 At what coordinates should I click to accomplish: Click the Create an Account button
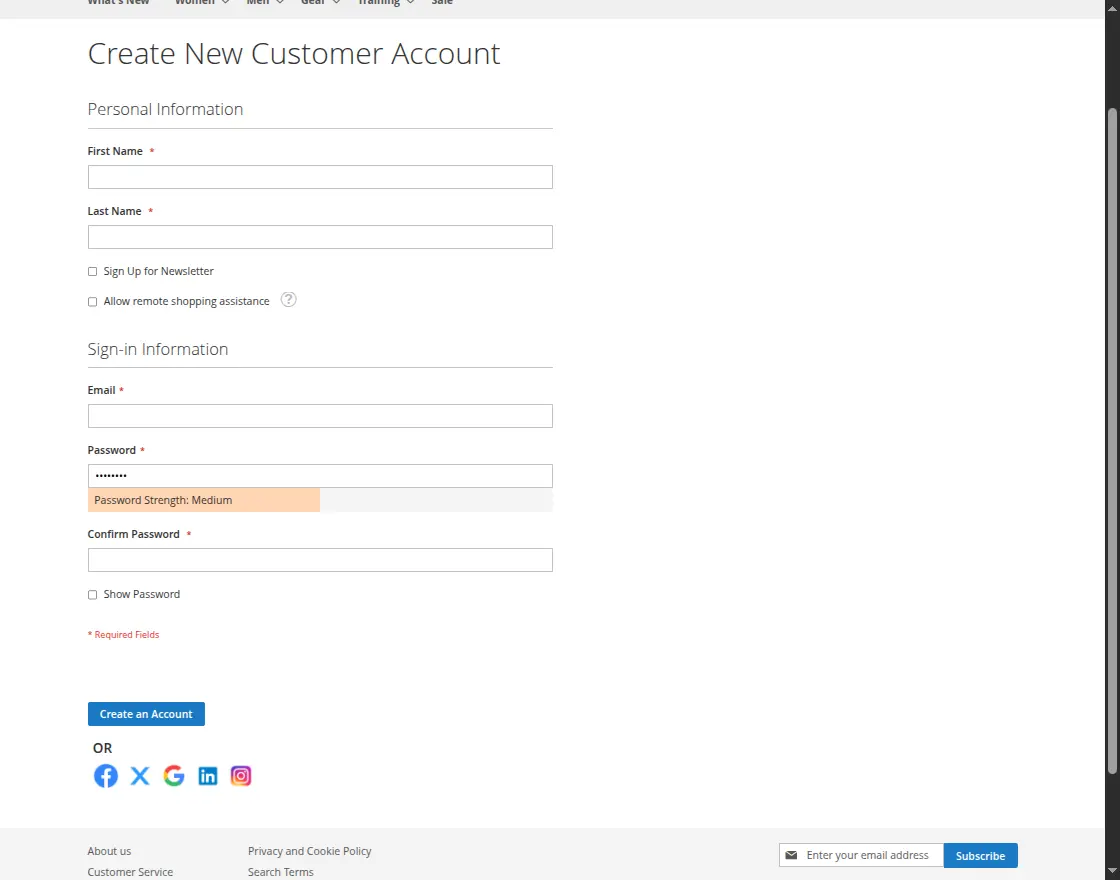146,713
